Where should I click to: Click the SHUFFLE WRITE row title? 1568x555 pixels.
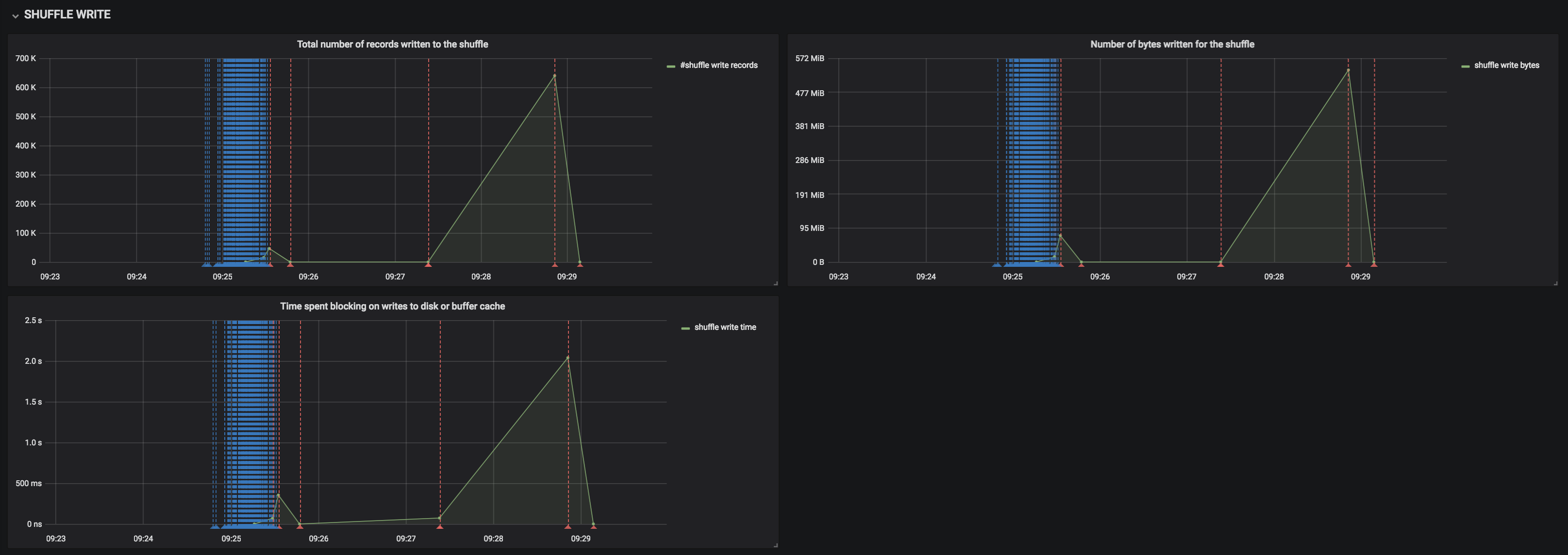[x=67, y=15]
